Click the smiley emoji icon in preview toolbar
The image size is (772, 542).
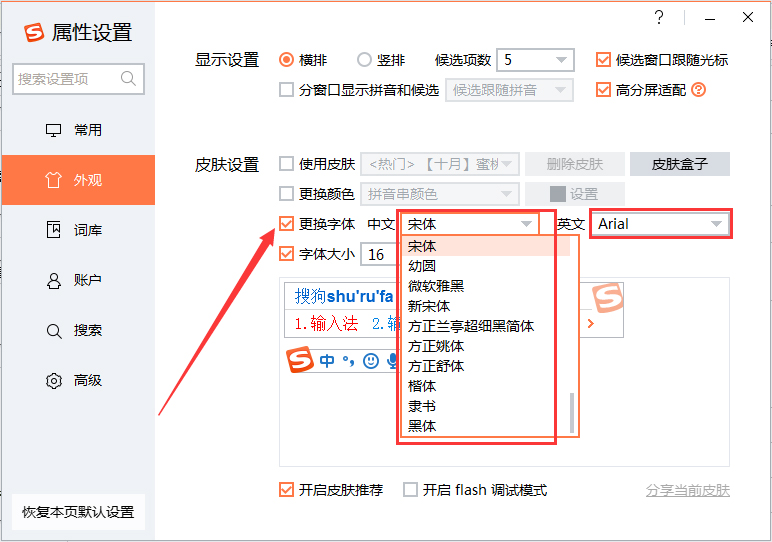tap(371, 361)
